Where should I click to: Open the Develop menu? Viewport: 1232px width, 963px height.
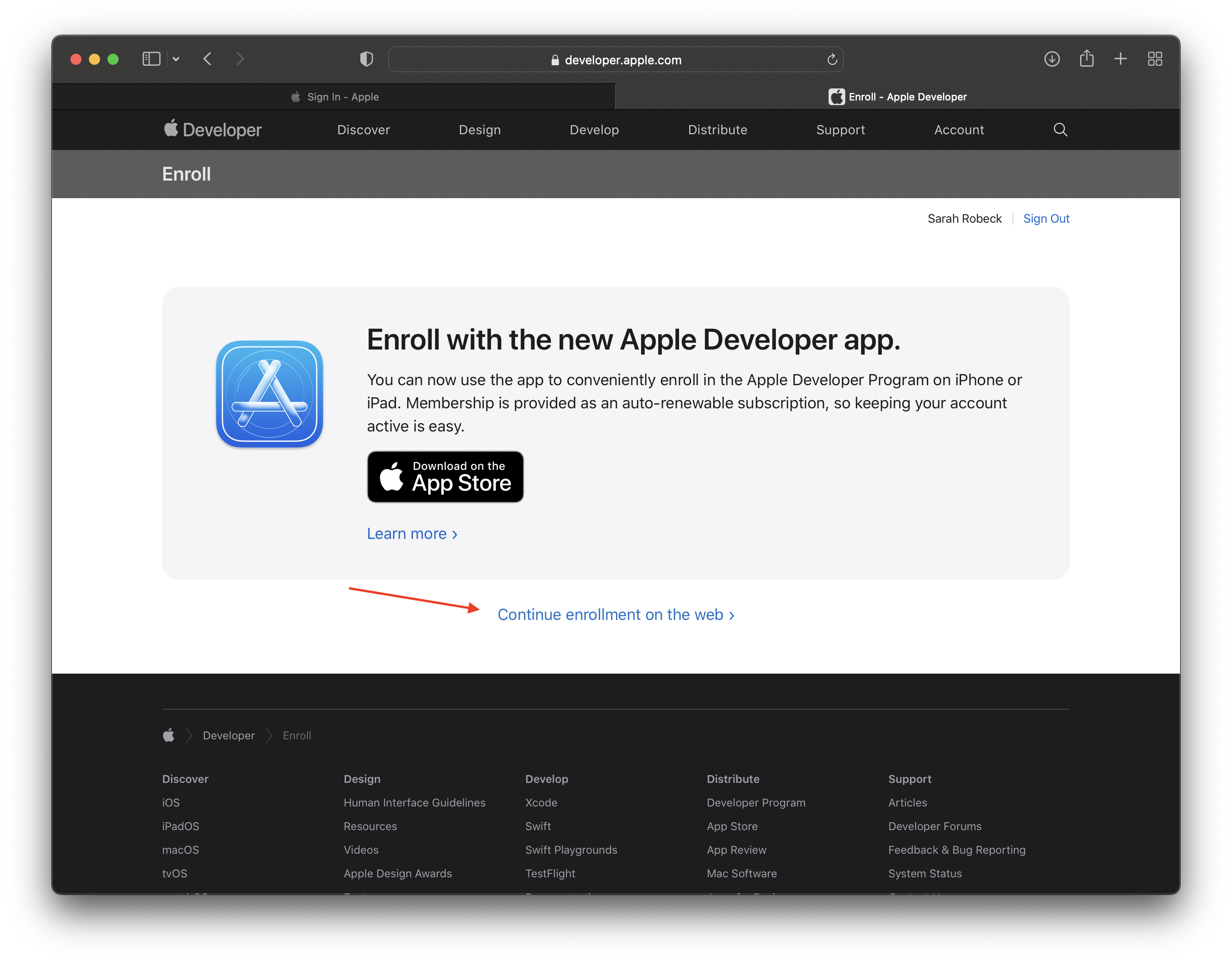[595, 130]
